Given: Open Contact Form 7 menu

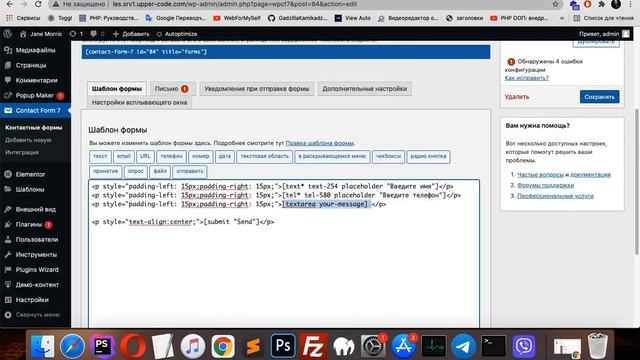Looking at the screenshot, I should click(x=35, y=111).
